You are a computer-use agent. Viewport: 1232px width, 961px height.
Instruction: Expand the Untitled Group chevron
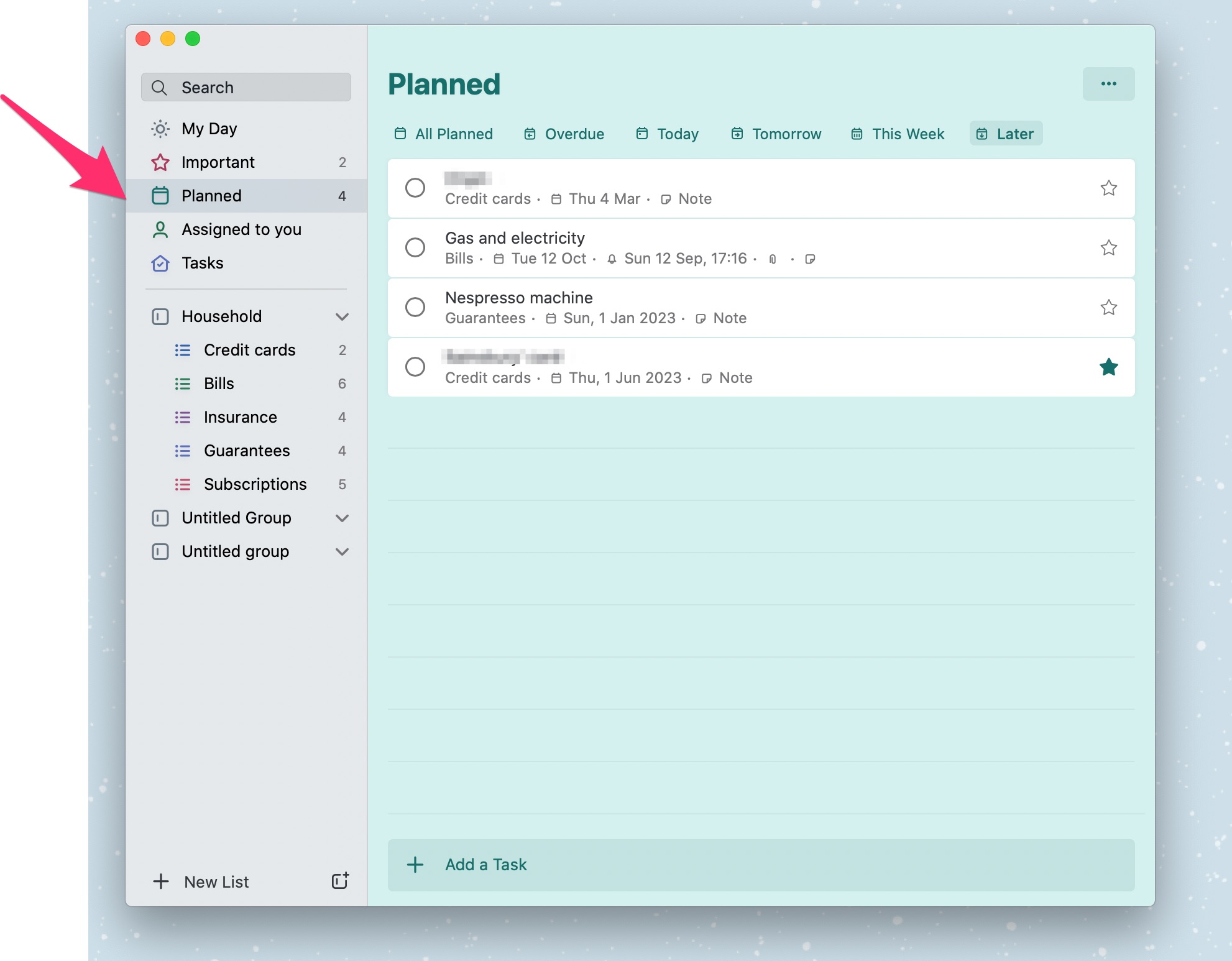(x=342, y=518)
